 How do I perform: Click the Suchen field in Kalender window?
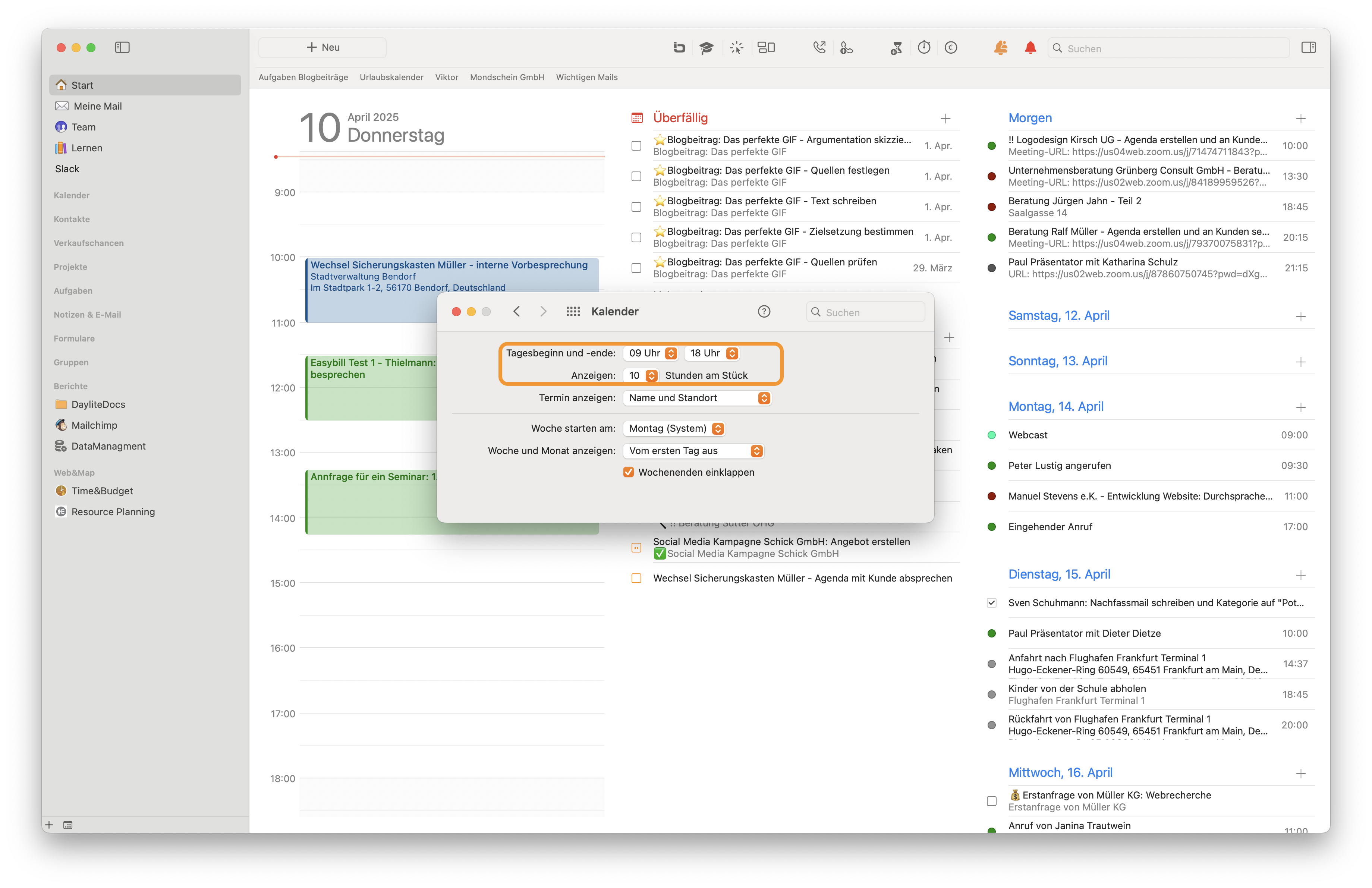coord(865,312)
